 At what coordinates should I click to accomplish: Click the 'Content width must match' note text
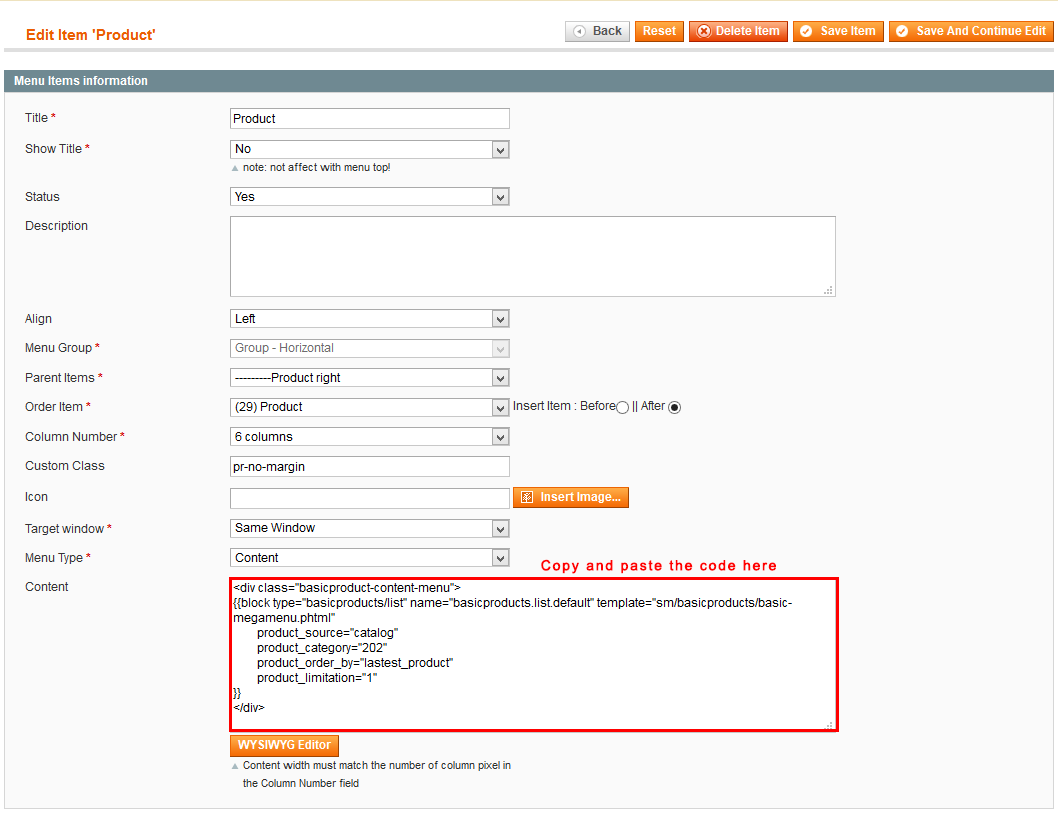pyautogui.click(x=377, y=775)
